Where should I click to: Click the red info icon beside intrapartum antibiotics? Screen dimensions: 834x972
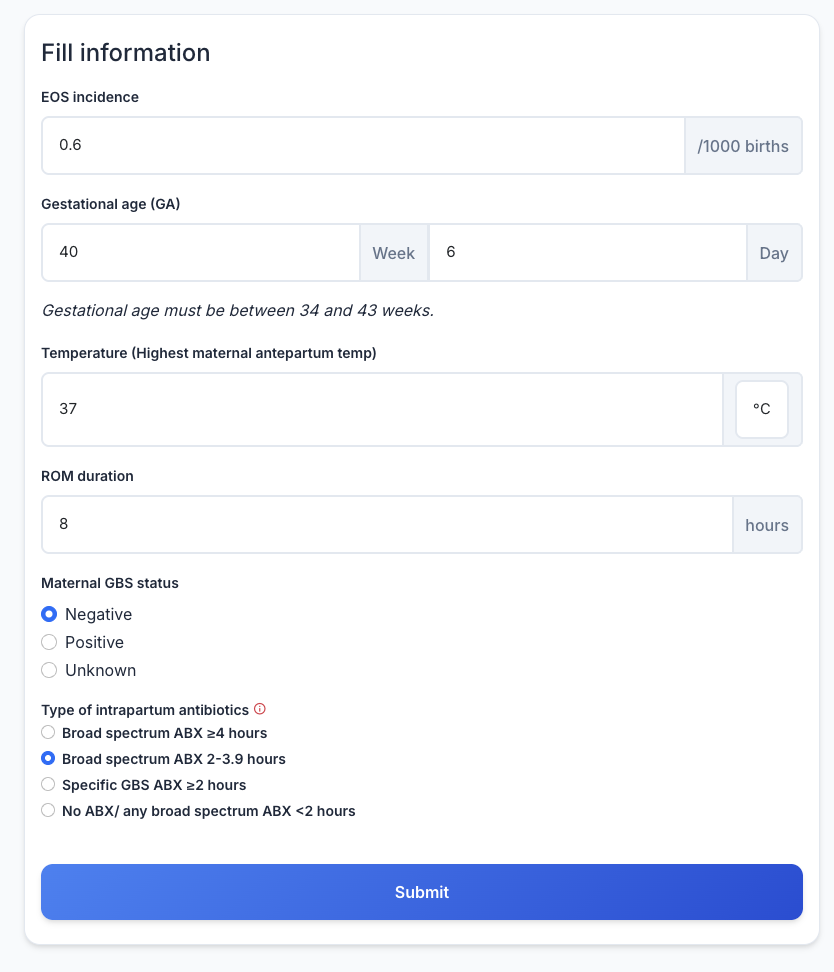point(260,709)
